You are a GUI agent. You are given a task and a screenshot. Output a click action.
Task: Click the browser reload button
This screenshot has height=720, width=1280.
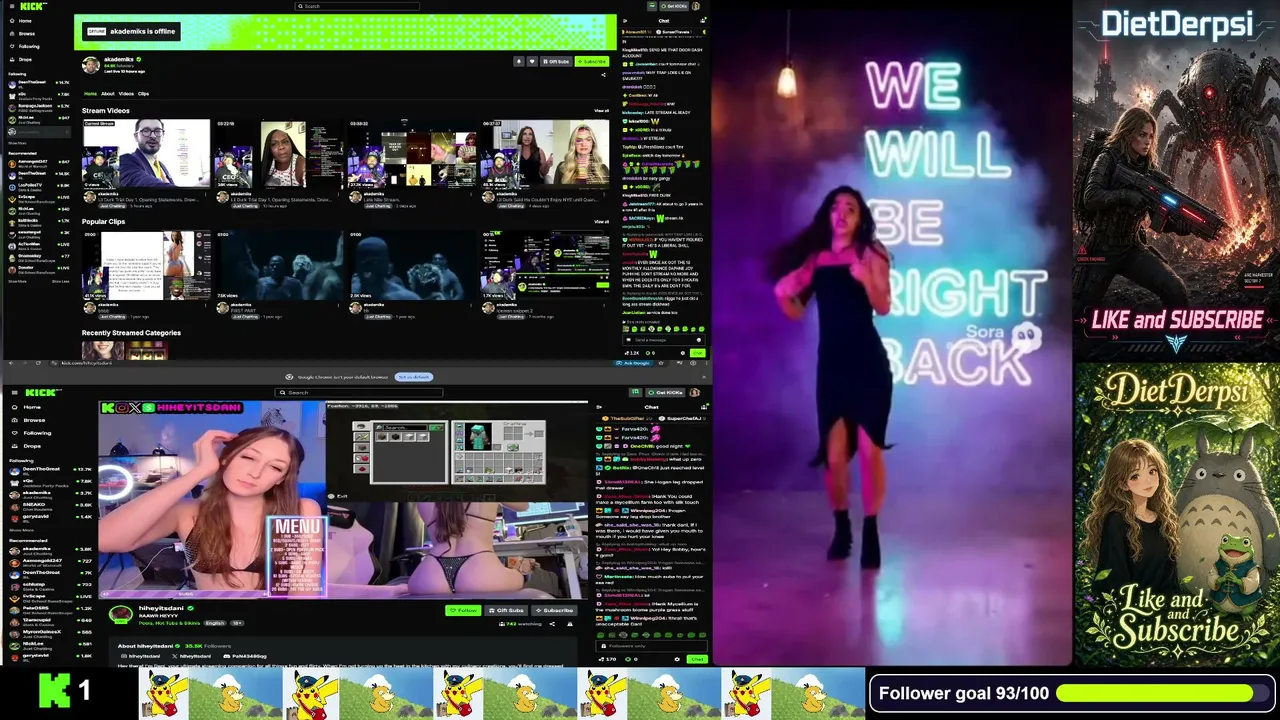[x=38, y=363]
